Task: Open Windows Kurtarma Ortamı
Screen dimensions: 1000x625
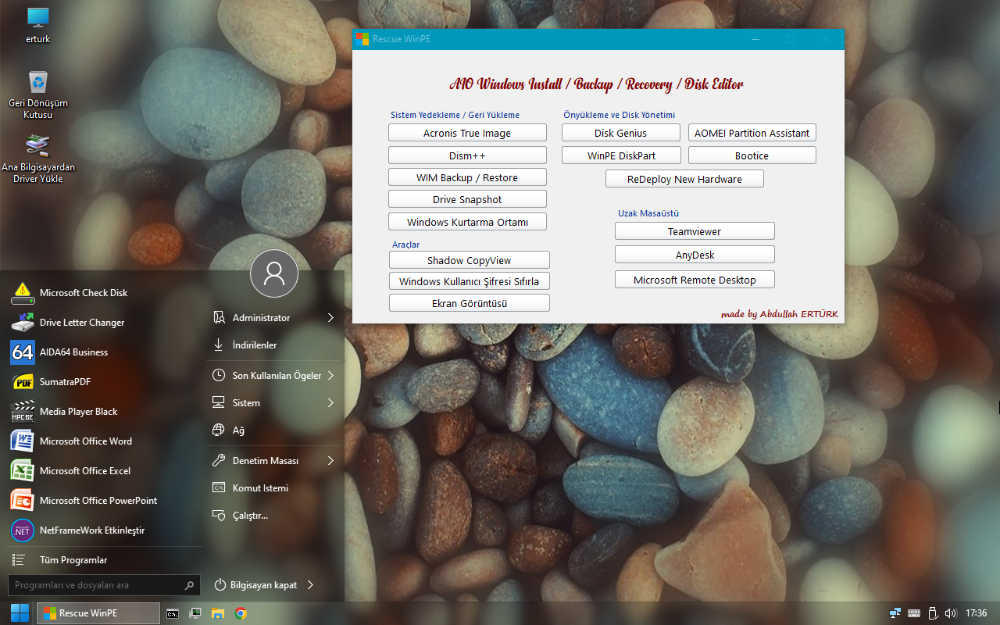Action: 467,222
